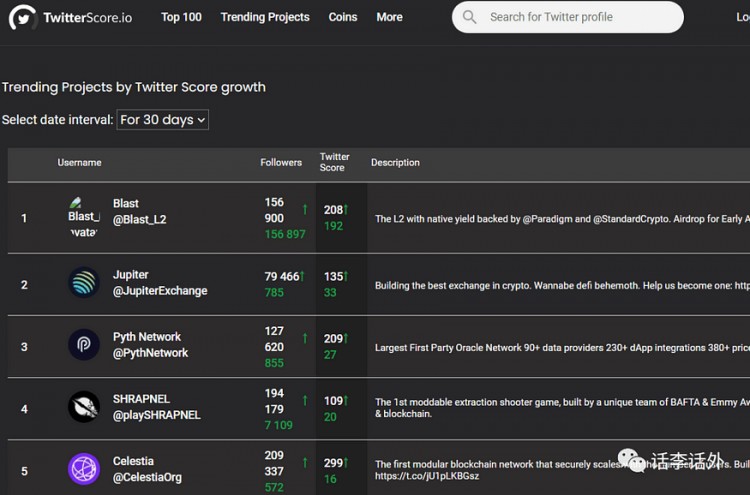Image resolution: width=750 pixels, height=495 pixels.
Task: Click the SHRAPNEL project name
Action: coord(141,399)
